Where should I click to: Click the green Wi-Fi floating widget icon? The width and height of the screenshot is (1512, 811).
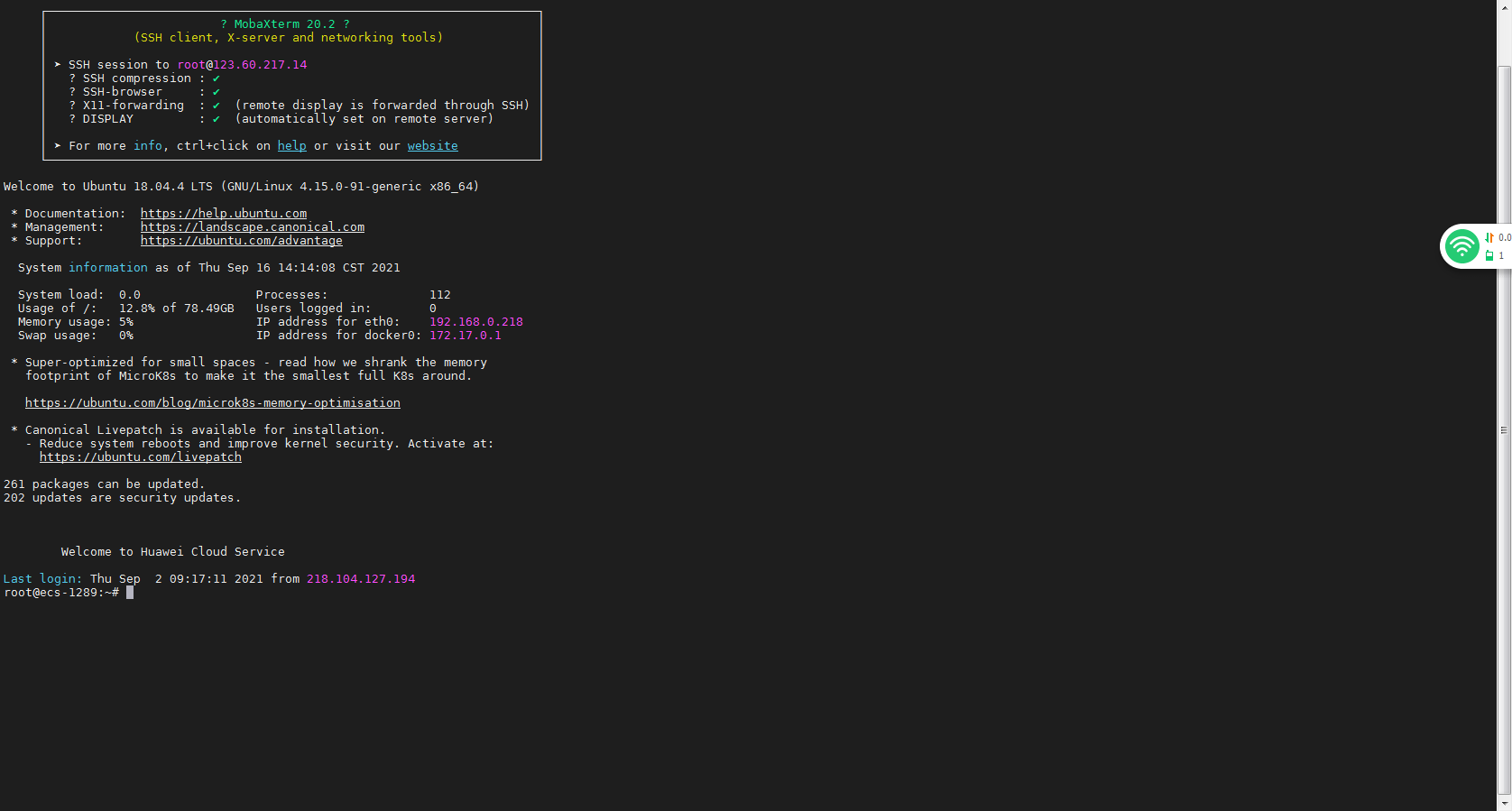[1461, 246]
